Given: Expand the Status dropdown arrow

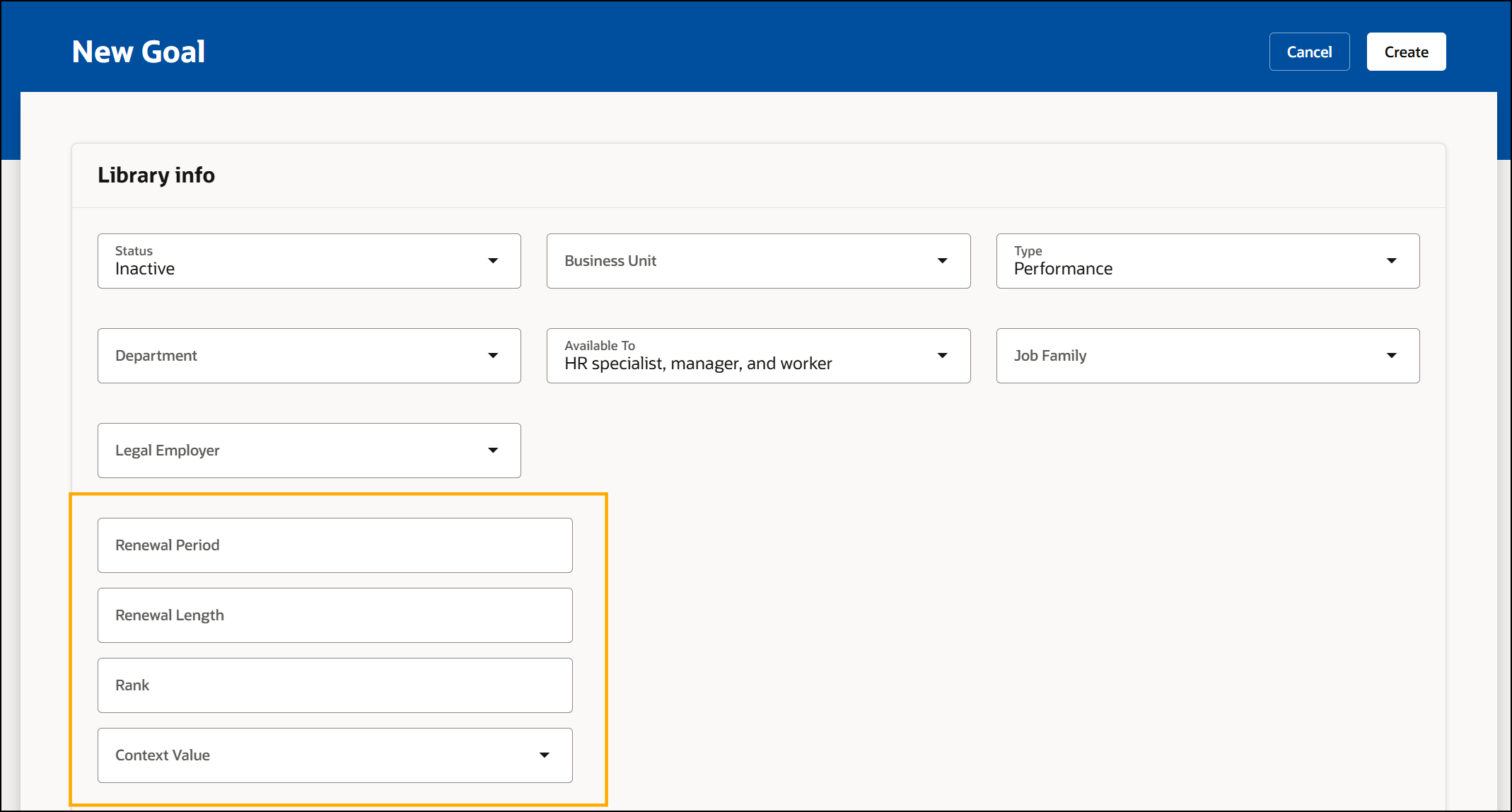Looking at the screenshot, I should coord(493,261).
